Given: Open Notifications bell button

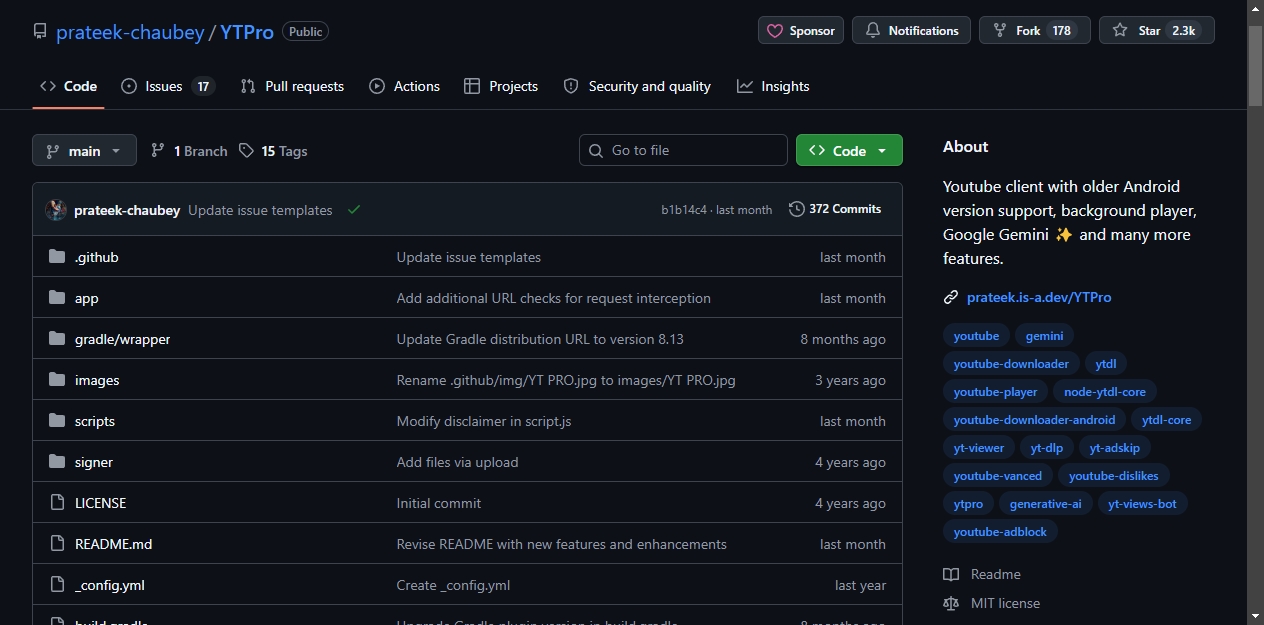Looking at the screenshot, I should coord(911,31).
